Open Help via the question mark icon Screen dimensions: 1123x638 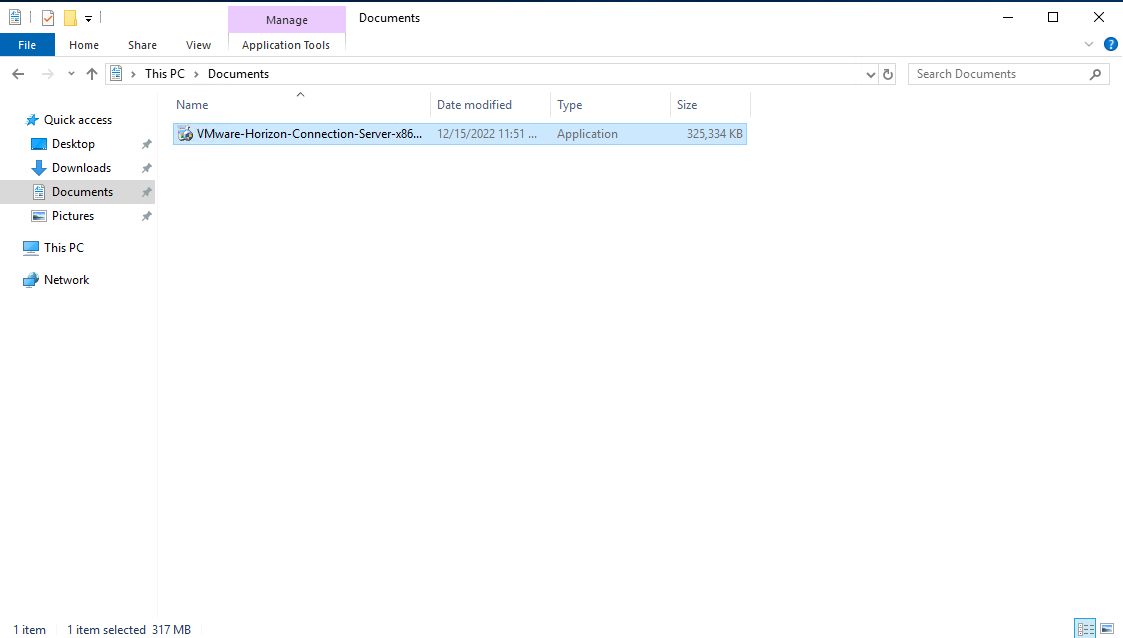1111,44
